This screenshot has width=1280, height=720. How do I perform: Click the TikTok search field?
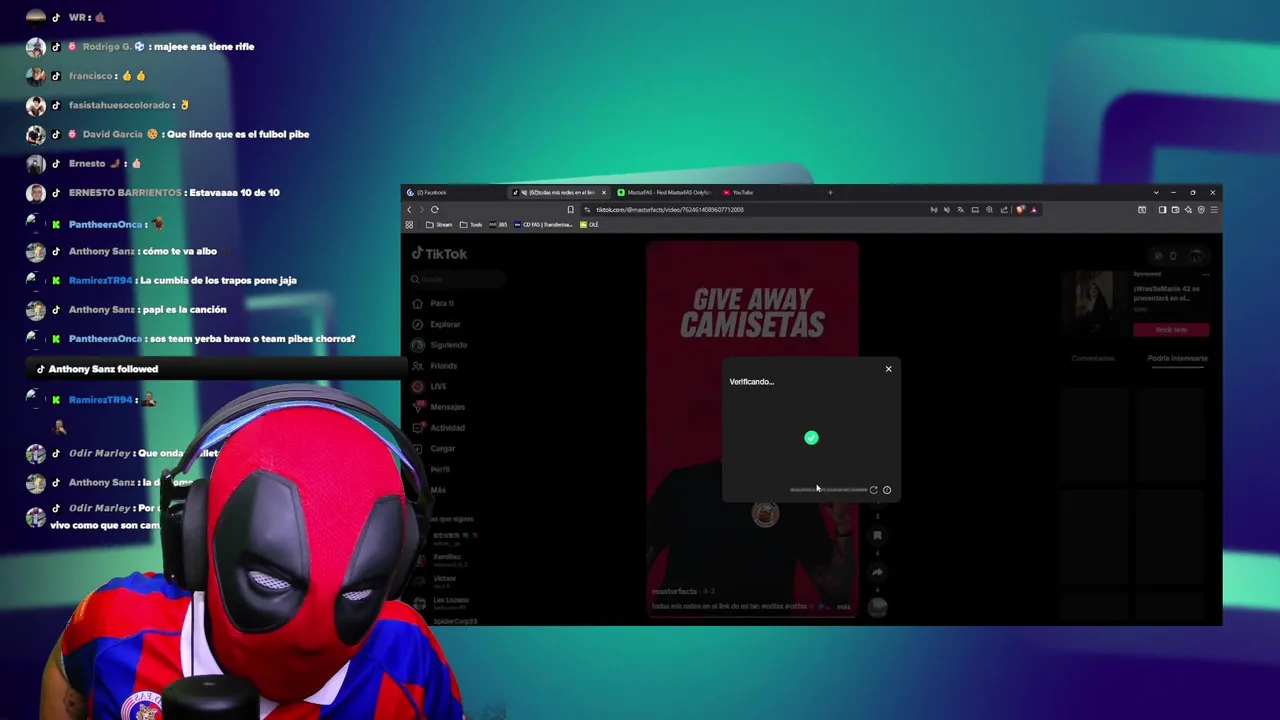pos(458,279)
